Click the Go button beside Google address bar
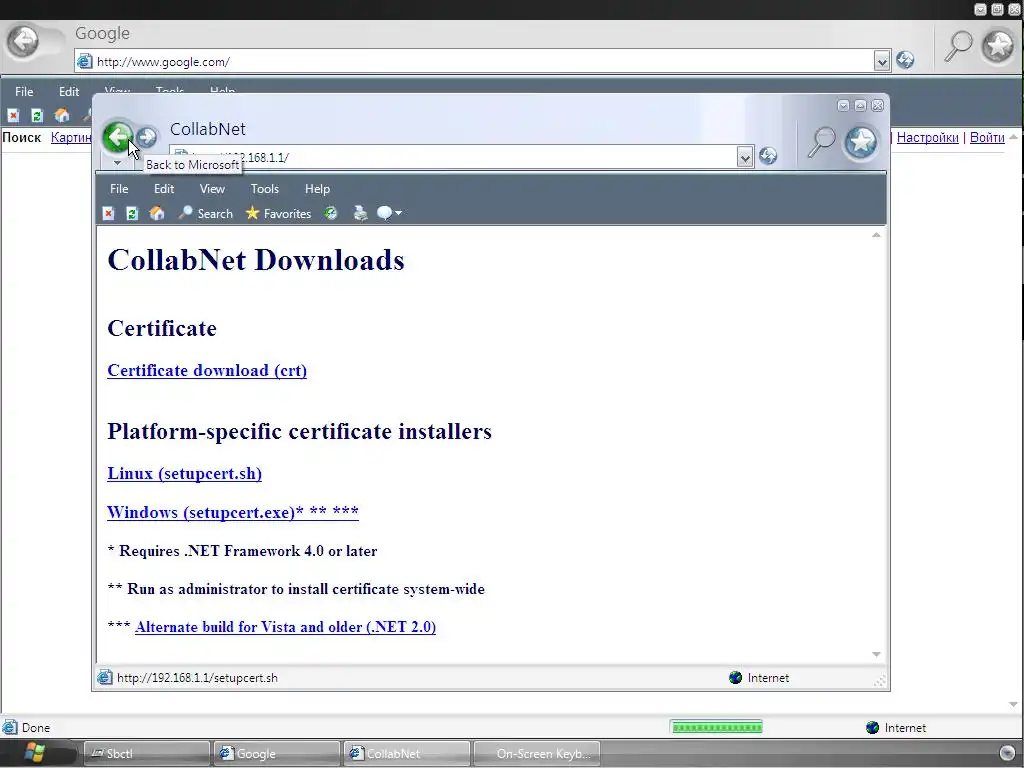 pyautogui.click(x=905, y=60)
